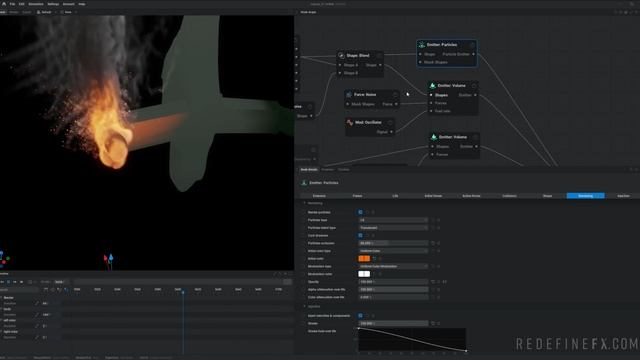Viewport: 640px width, 360px height.
Task: Switch to the Shape tab
Action: click(x=547, y=196)
